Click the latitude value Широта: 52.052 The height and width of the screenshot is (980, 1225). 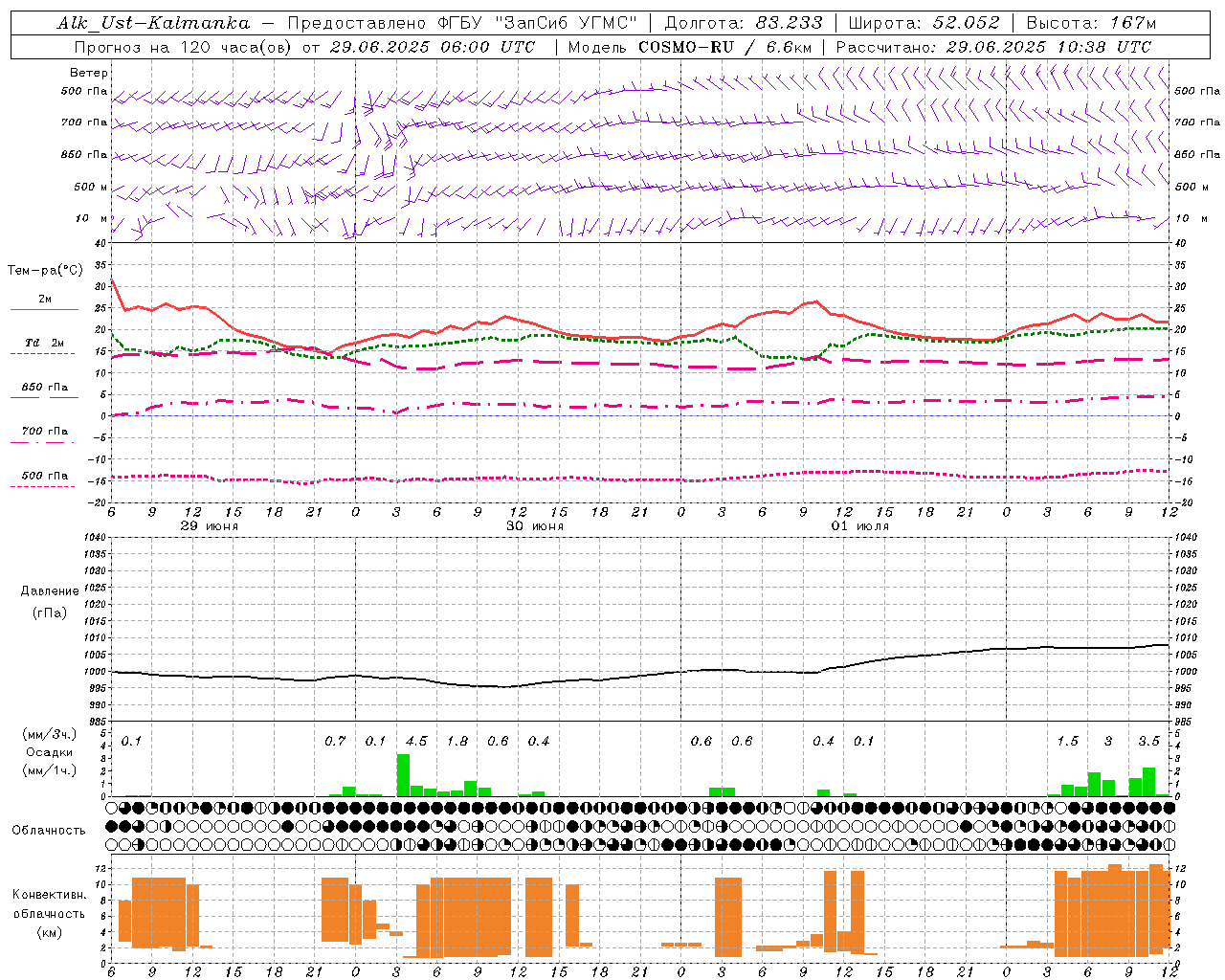point(924,23)
